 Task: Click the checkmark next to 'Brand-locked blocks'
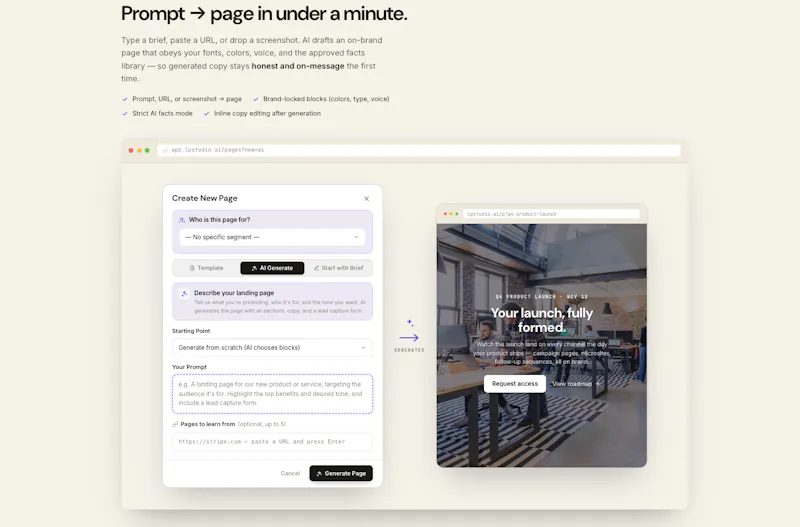point(256,99)
